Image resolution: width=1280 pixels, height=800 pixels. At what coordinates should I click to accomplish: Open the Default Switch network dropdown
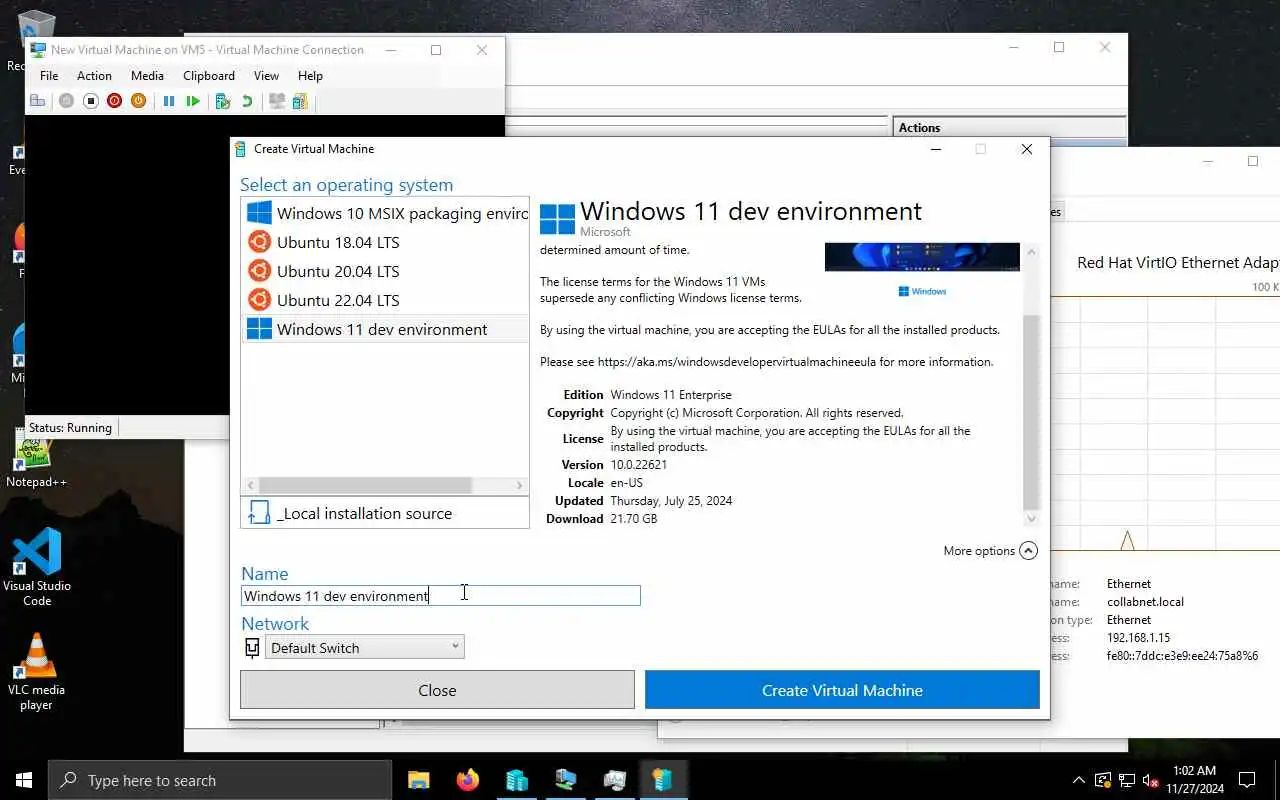point(364,647)
